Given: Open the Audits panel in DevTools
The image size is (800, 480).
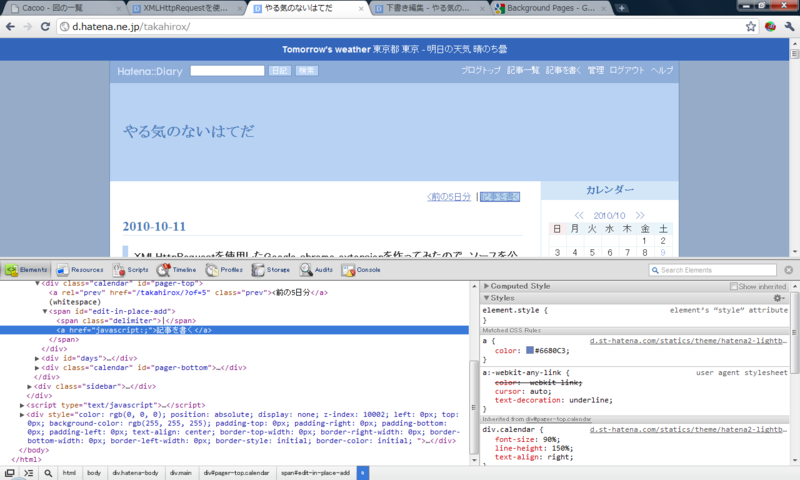Looking at the screenshot, I should pos(316,270).
